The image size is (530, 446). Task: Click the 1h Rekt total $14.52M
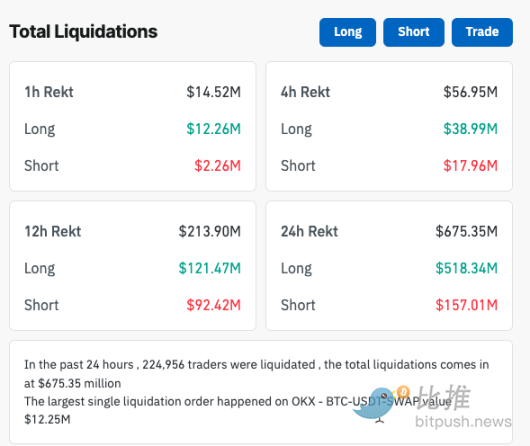point(214,92)
